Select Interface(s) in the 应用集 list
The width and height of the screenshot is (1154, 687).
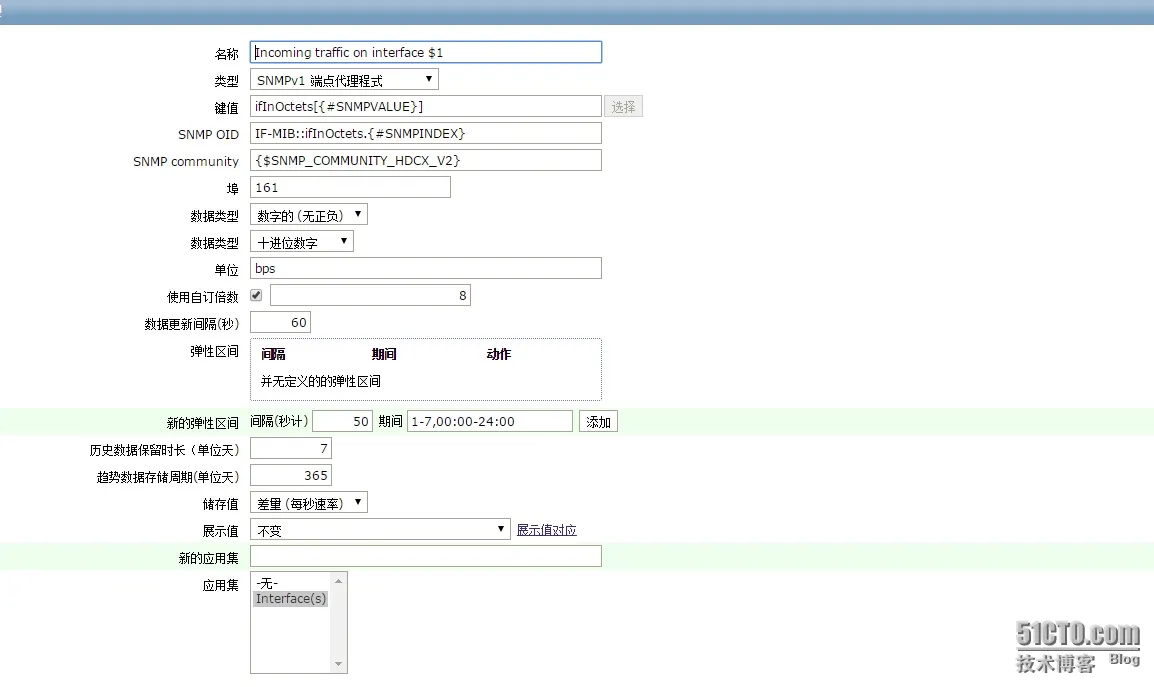click(291, 599)
